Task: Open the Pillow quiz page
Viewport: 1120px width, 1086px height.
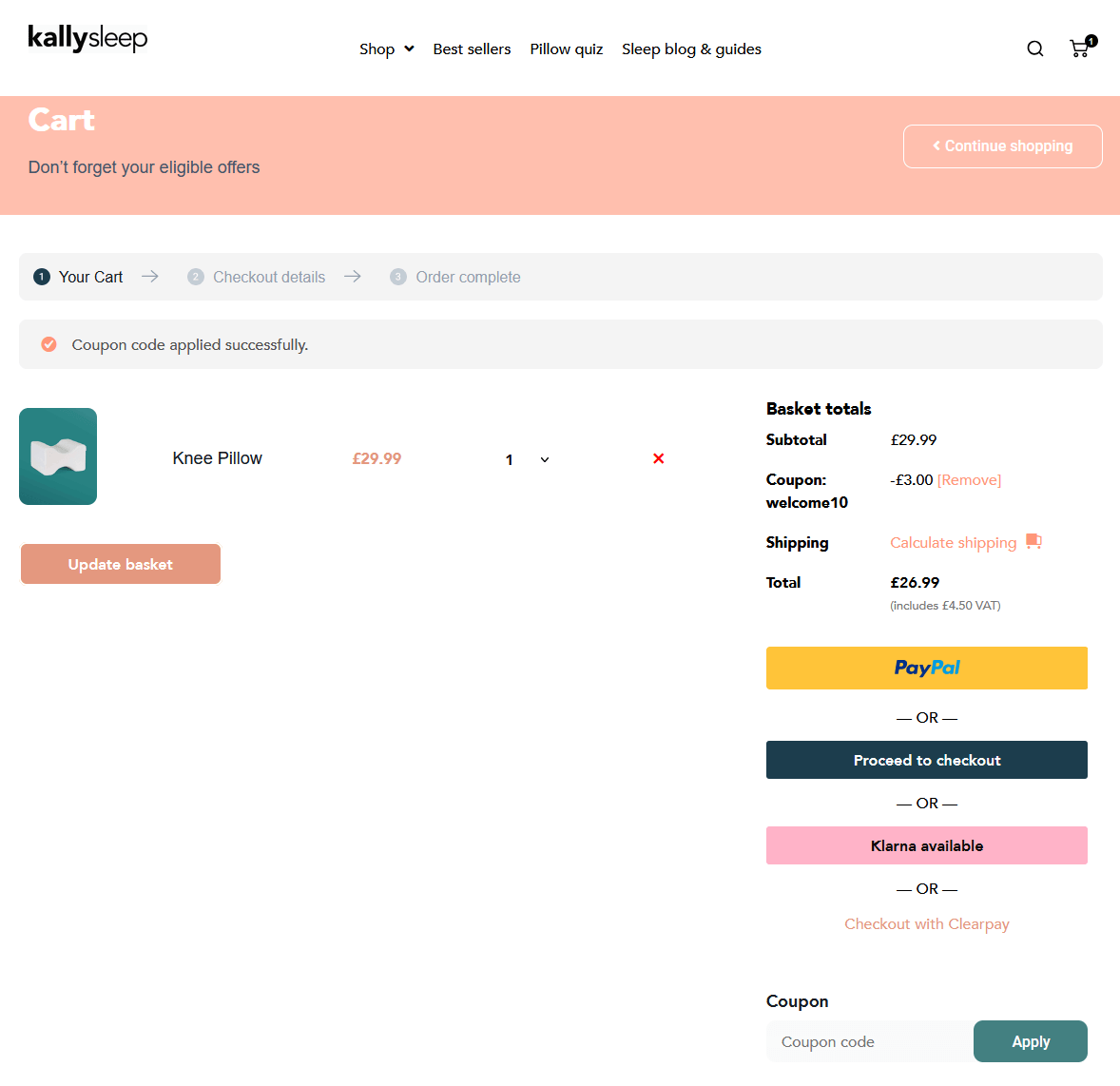Action: (567, 49)
